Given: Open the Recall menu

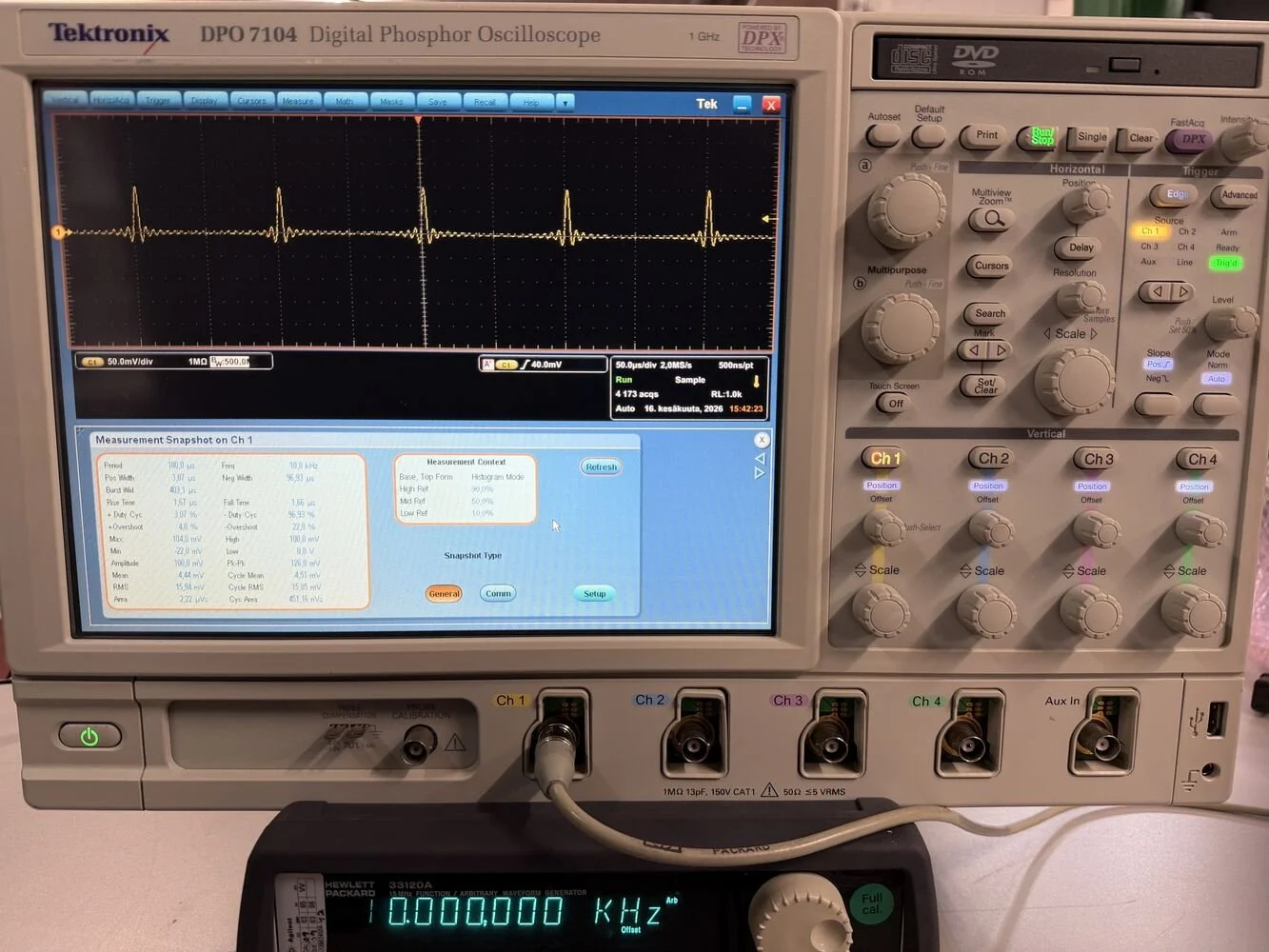Looking at the screenshot, I should tap(485, 101).
